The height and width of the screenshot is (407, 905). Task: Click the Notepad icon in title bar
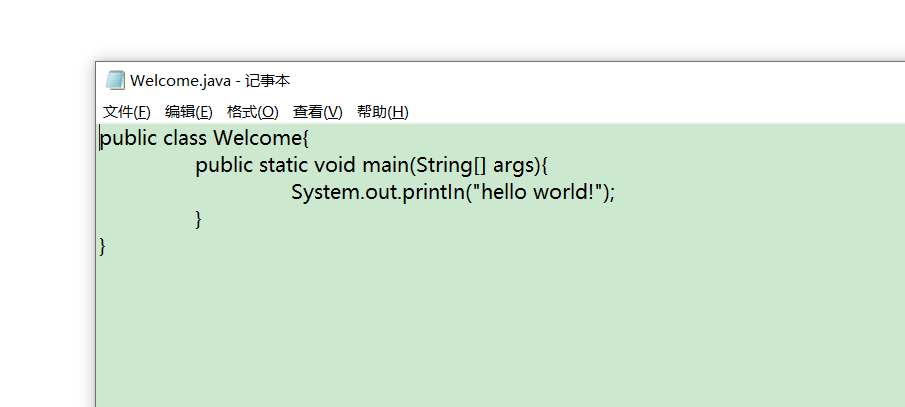coord(115,80)
